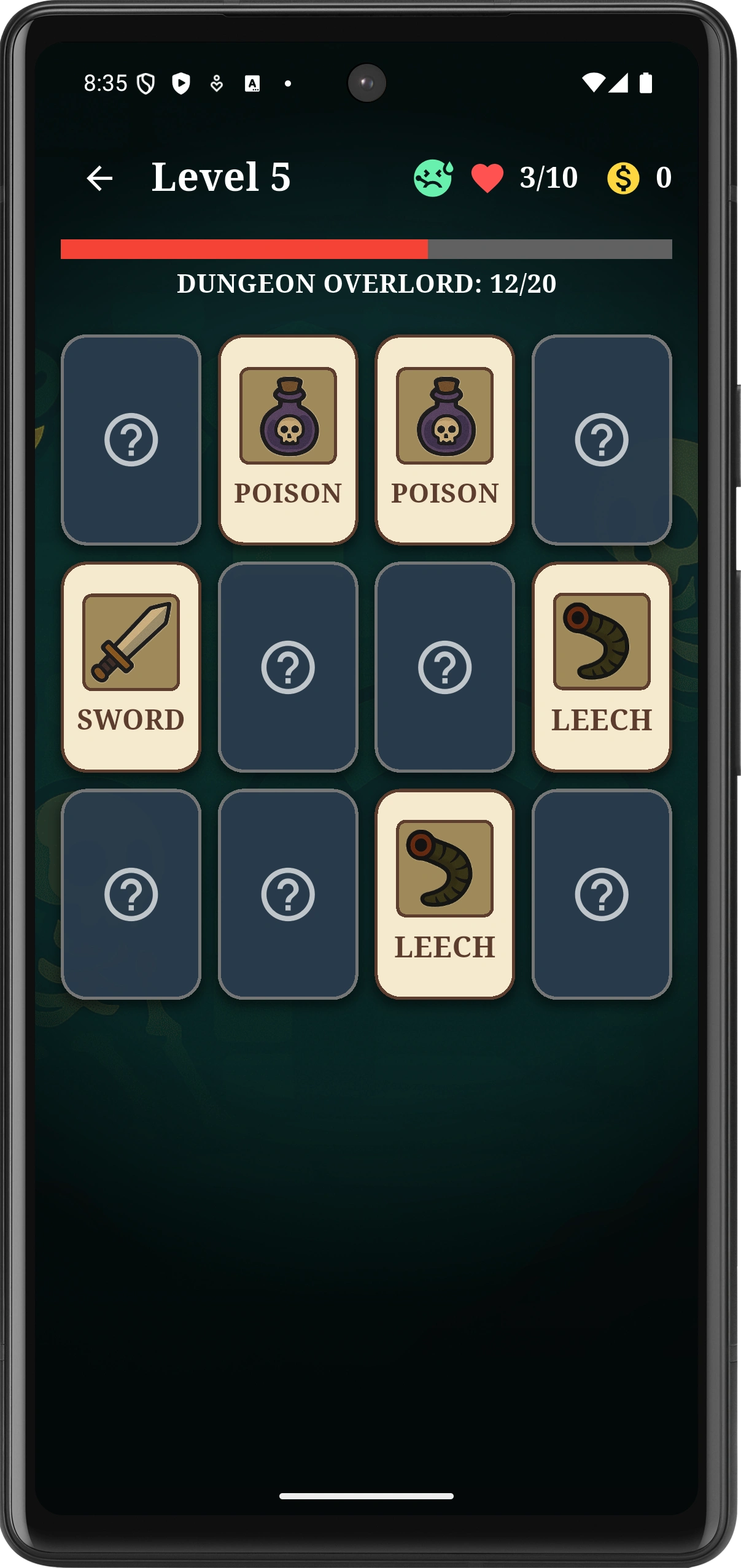Tap the green poisoned face status icon
The height and width of the screenshot is (1568, 741).
433,178
